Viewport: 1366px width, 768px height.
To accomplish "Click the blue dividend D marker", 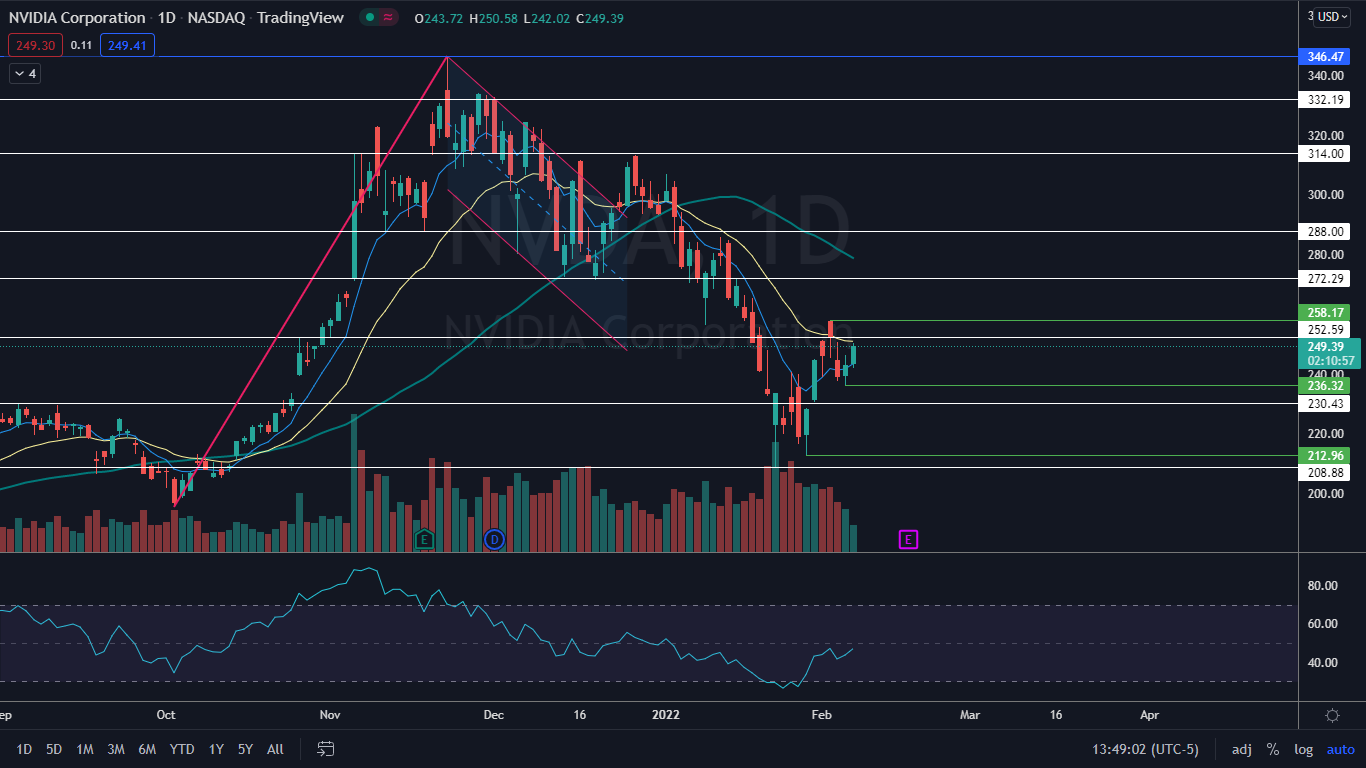I will pyautogui.click(x=493, y=540).
